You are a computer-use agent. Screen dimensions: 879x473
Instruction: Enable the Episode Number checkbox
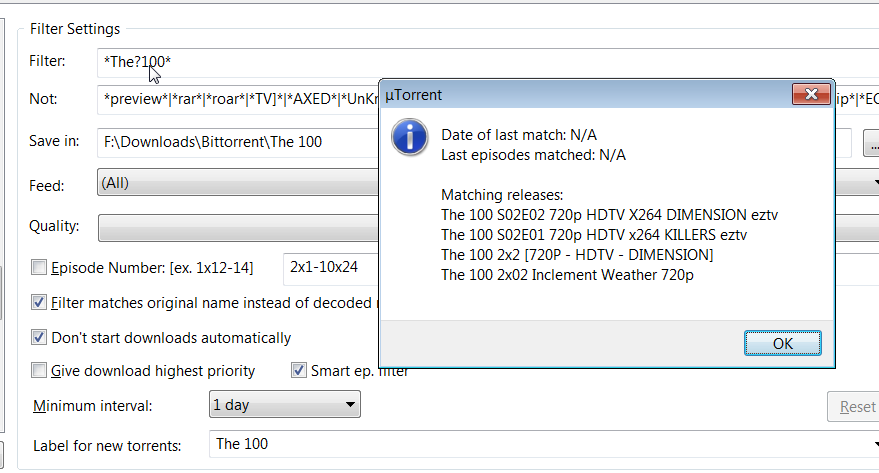pyautogui.click(x=39, y=267)
